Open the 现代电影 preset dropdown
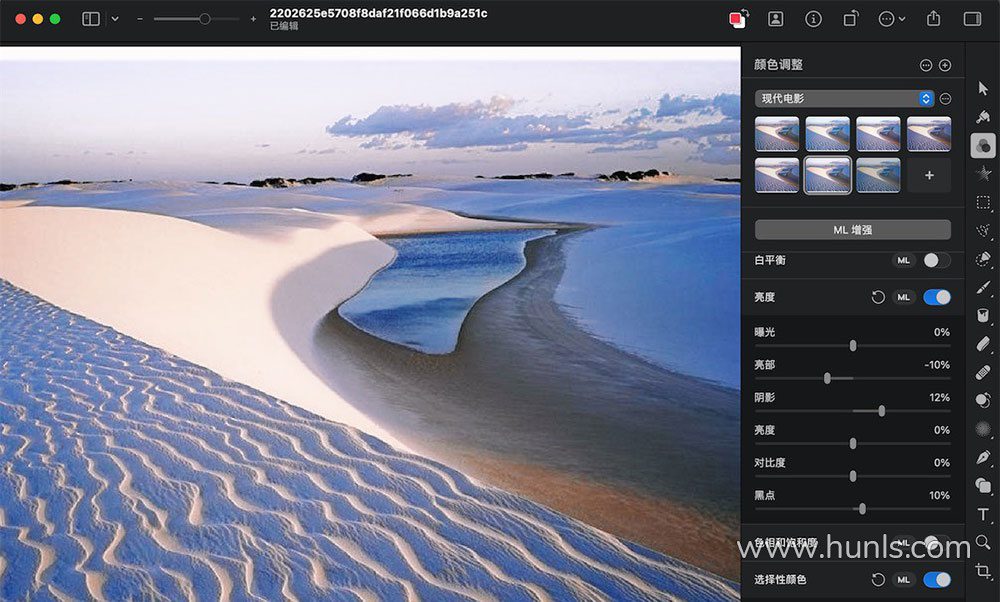The image size is (1000, 602). 844,98
